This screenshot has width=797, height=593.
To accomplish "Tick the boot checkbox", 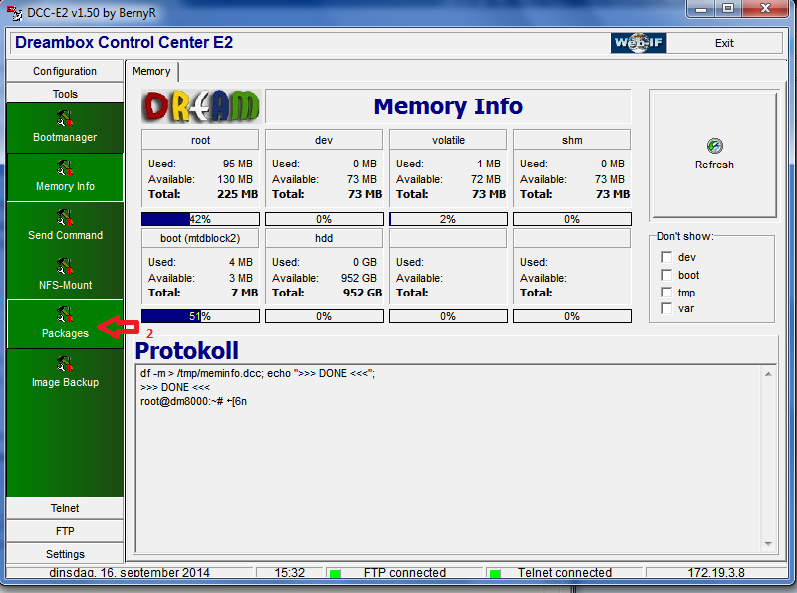I will [666, 275].
